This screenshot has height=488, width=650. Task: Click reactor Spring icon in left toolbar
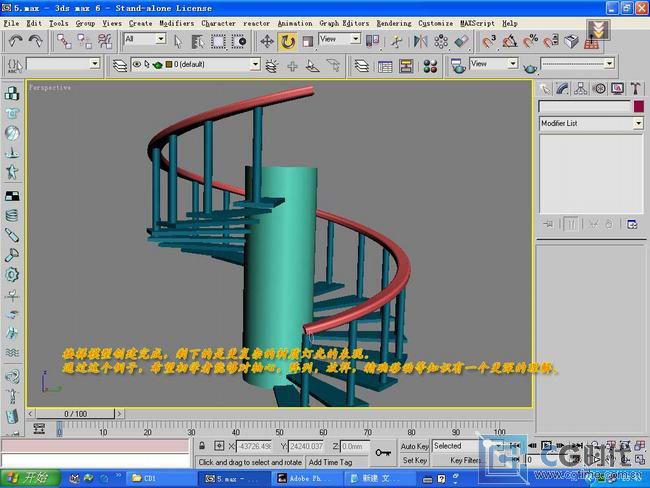pyautogui.click(x=12, y=215)
